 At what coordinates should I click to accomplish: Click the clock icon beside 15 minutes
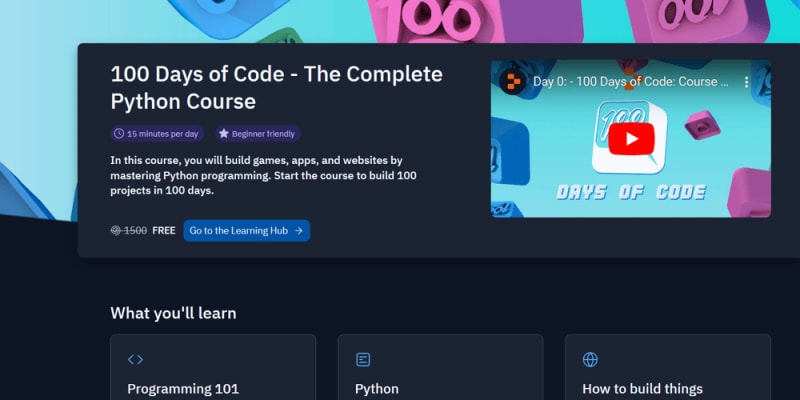click(x=119, y=133)
